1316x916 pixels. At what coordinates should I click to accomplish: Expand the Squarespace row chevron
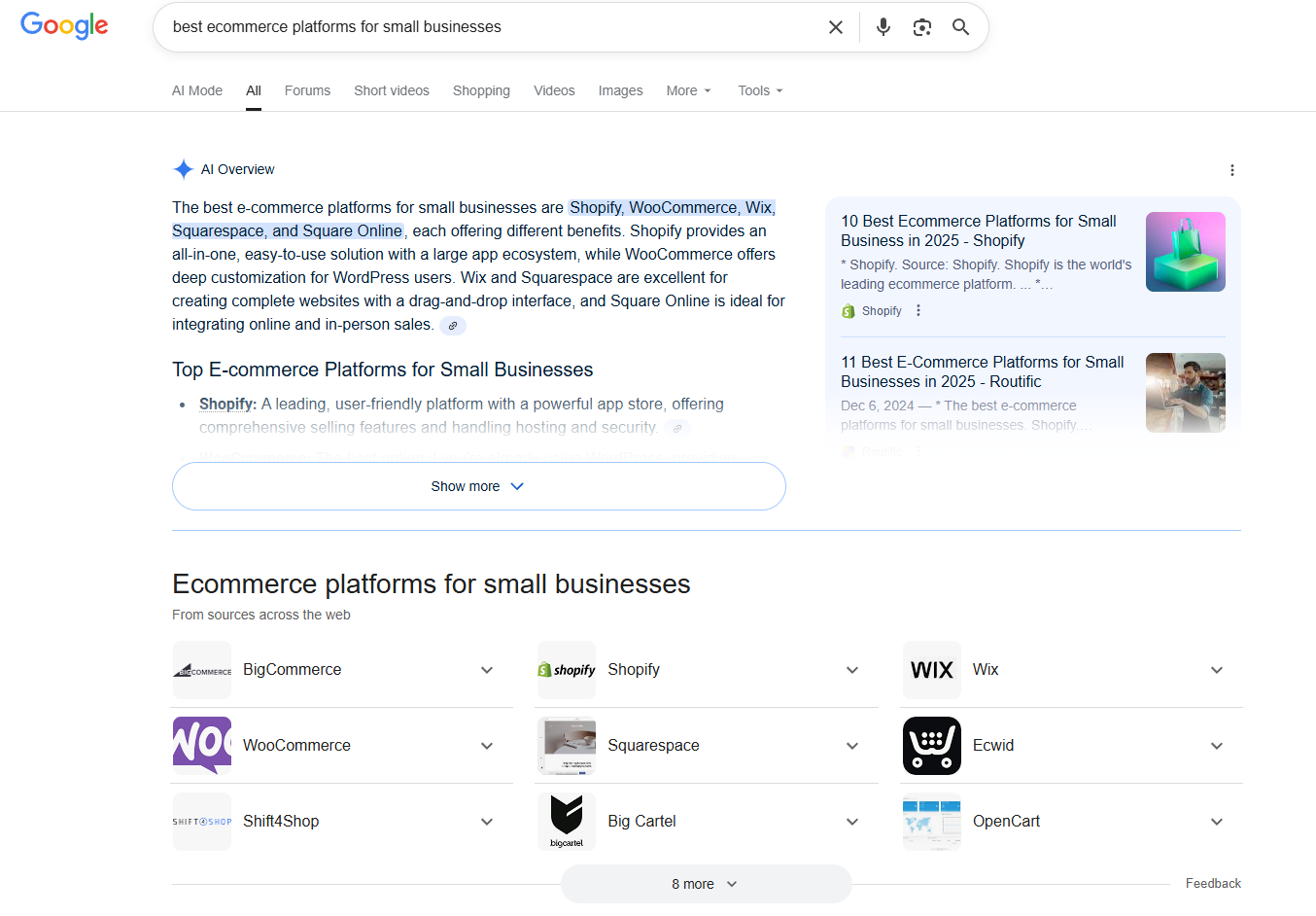(x=852, y=746)
